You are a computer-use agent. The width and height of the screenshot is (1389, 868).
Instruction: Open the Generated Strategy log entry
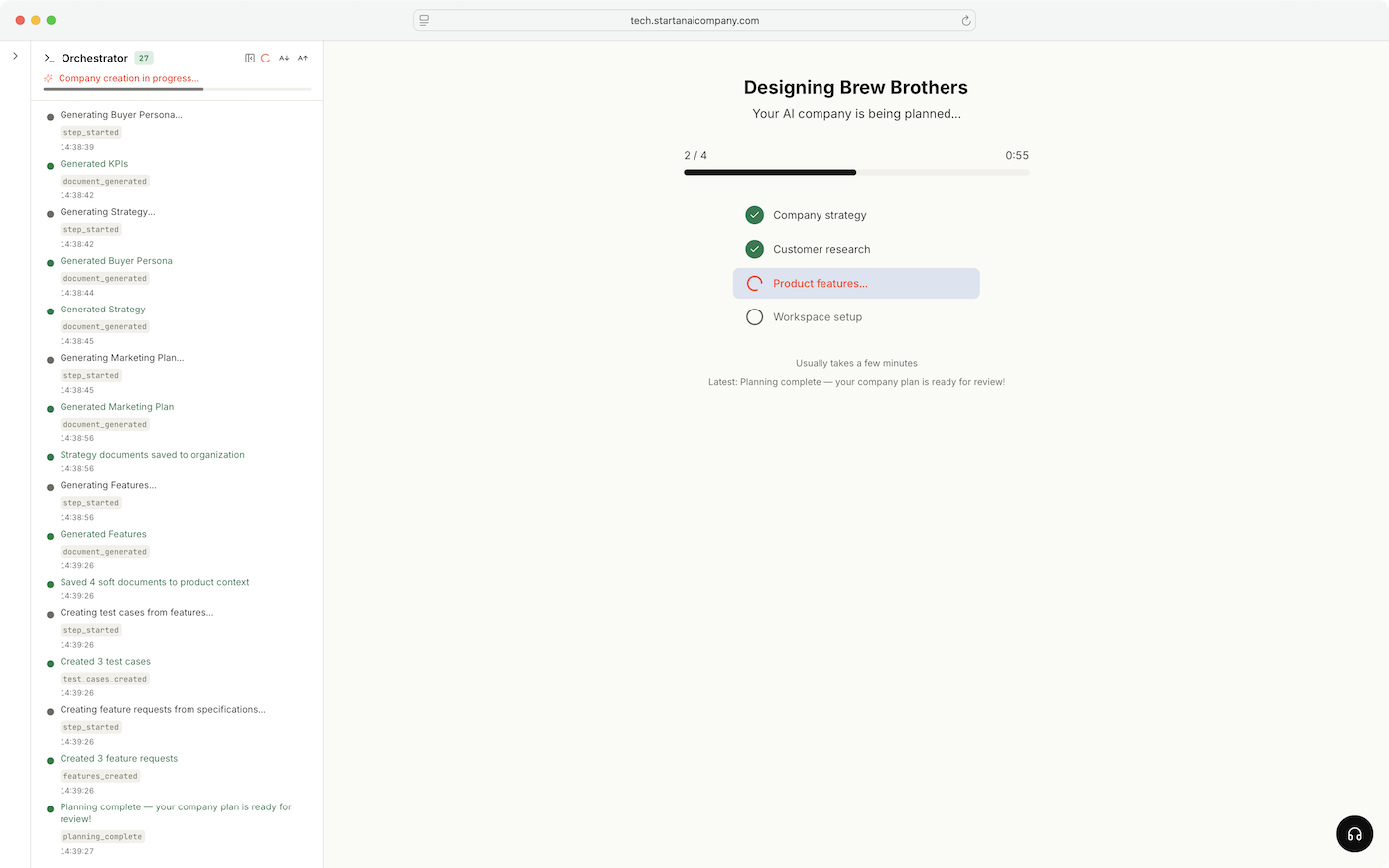point(102,310)
